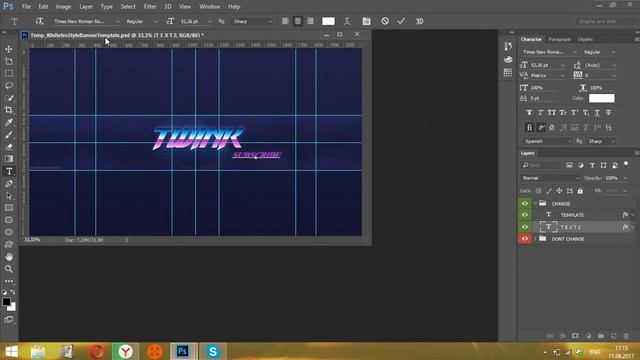Click the Layers opacity field
This screenshot has height=360, width=640.
coord(613,178)
